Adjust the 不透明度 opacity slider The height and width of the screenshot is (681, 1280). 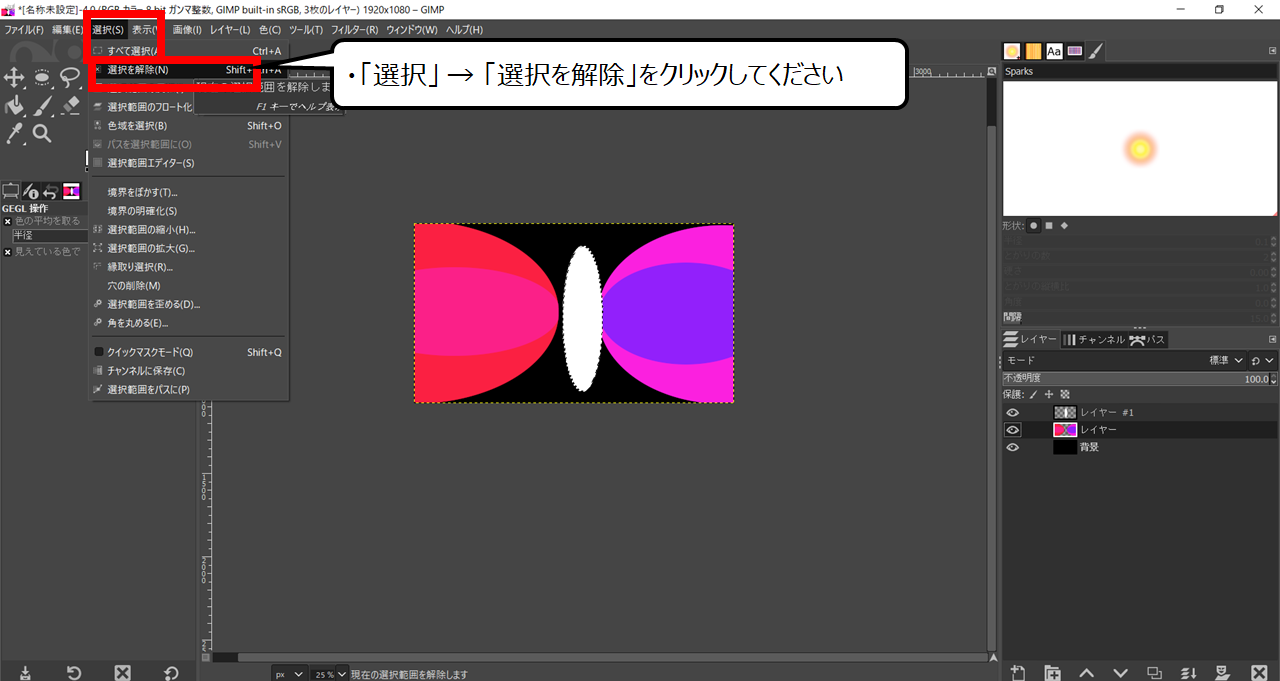pos(1134,378)
